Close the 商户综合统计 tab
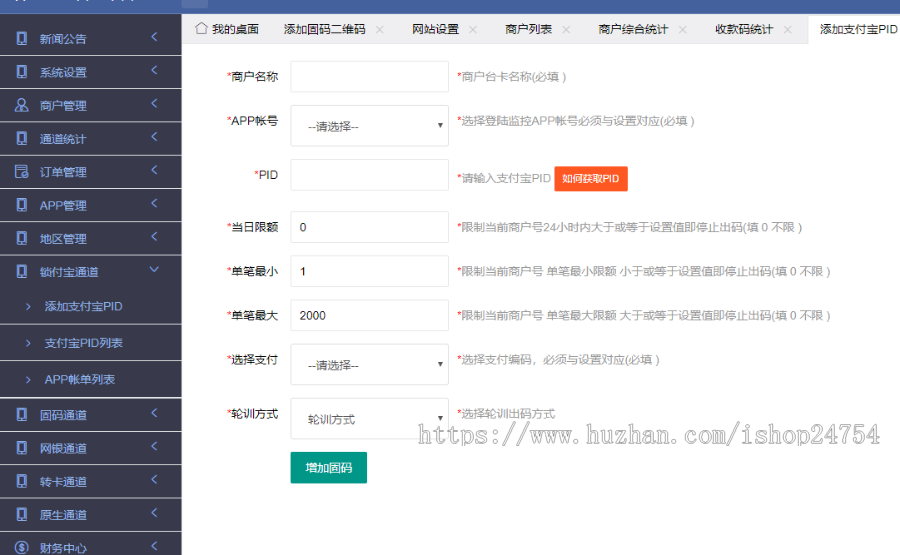The height and width of the screenshot is (555, 900). pos(682,29)
